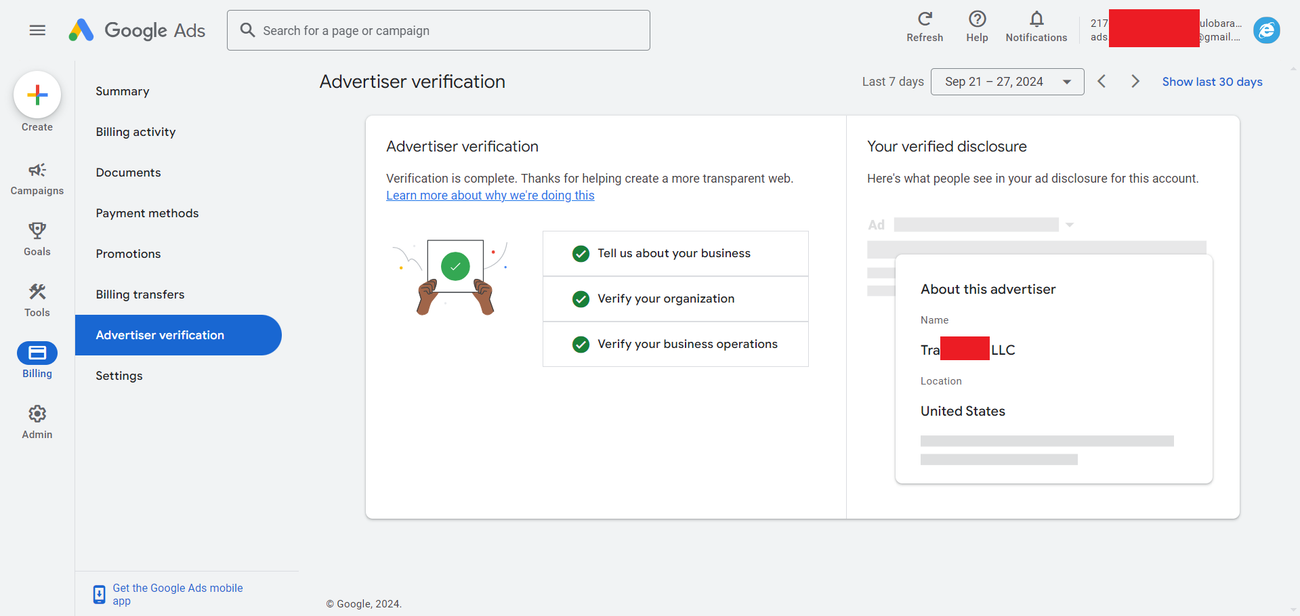The width and height of the screenshot is (1300, 616).
Task: Click the account profile avatar
Action: pyautogui.click(x=1266, y=30)
